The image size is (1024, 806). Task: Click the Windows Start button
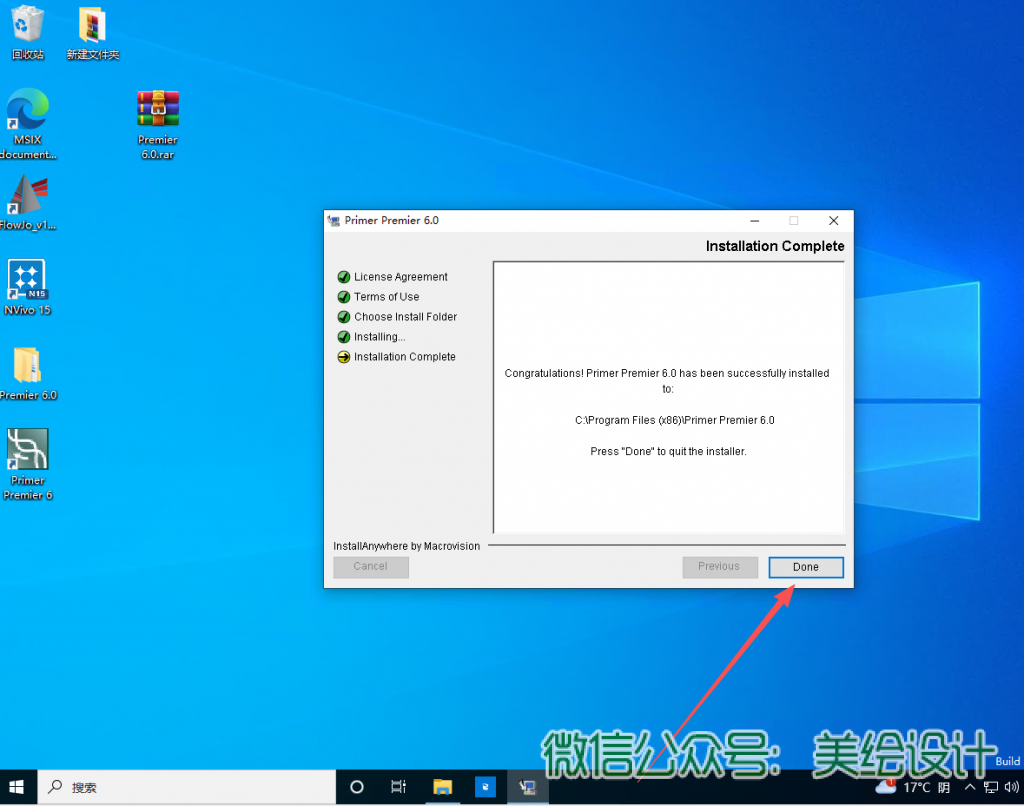tap(17, 787)
